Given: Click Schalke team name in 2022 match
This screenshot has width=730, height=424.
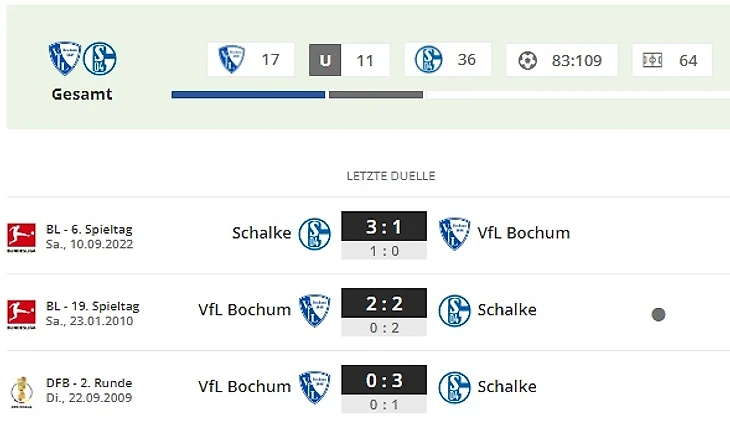Looking at the screenshot, I should pyautogui.click(x=261, y=233).
